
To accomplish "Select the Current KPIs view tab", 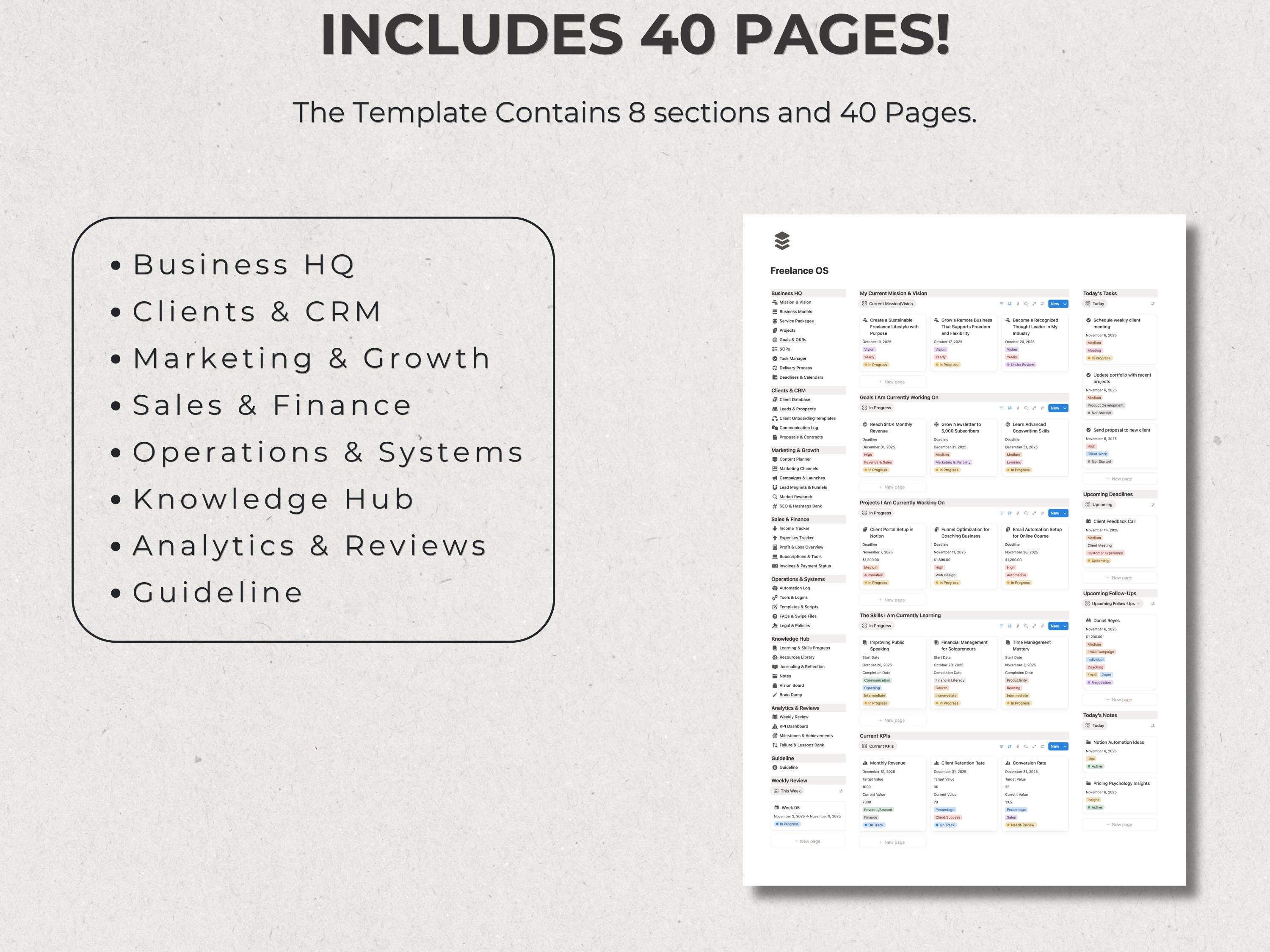I will (878, 746).
